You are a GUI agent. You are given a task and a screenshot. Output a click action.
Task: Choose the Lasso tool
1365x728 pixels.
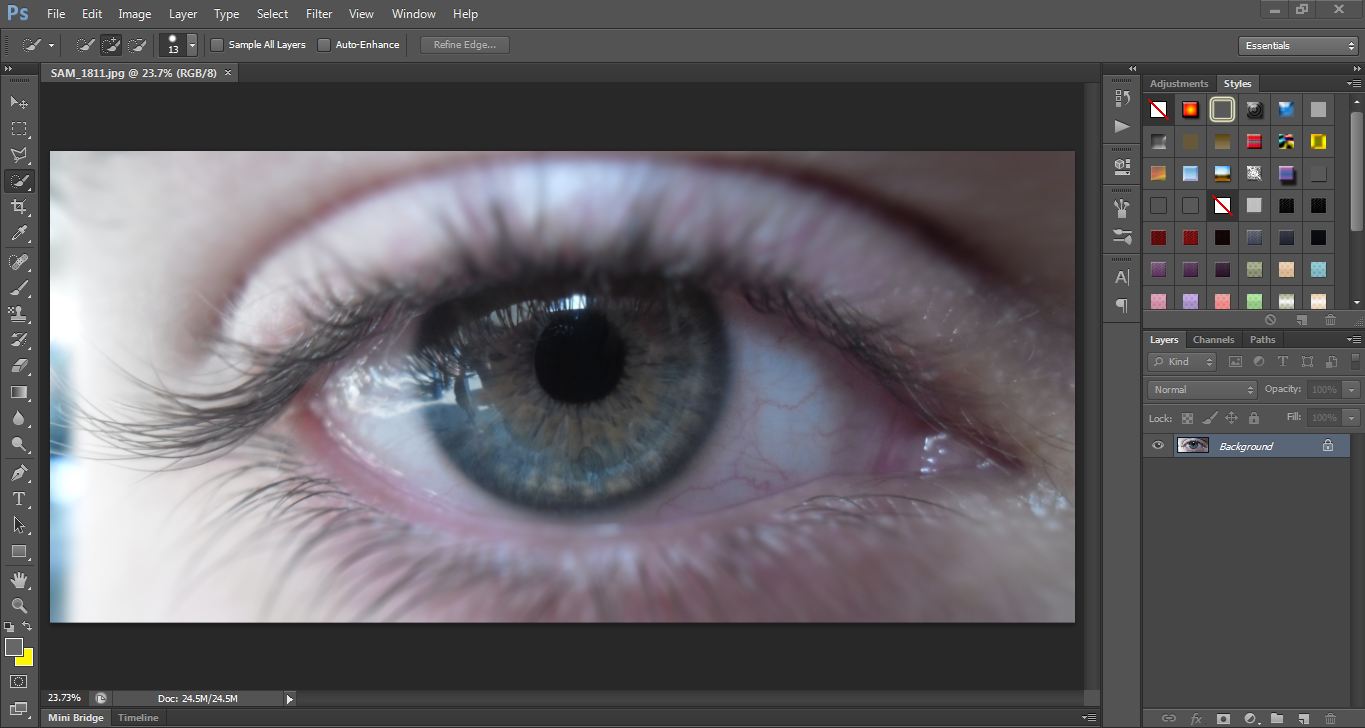pyautogui.click(x=19, y=154)
